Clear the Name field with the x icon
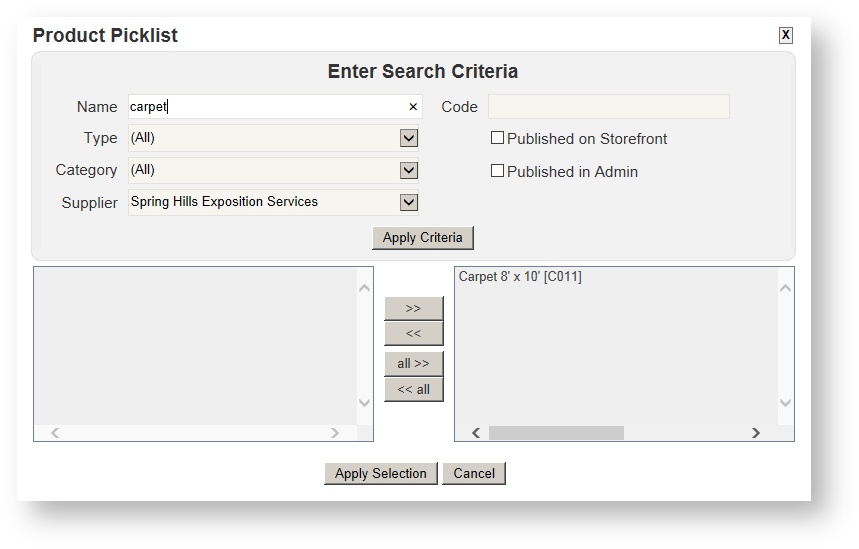 [x=413, y=107]
